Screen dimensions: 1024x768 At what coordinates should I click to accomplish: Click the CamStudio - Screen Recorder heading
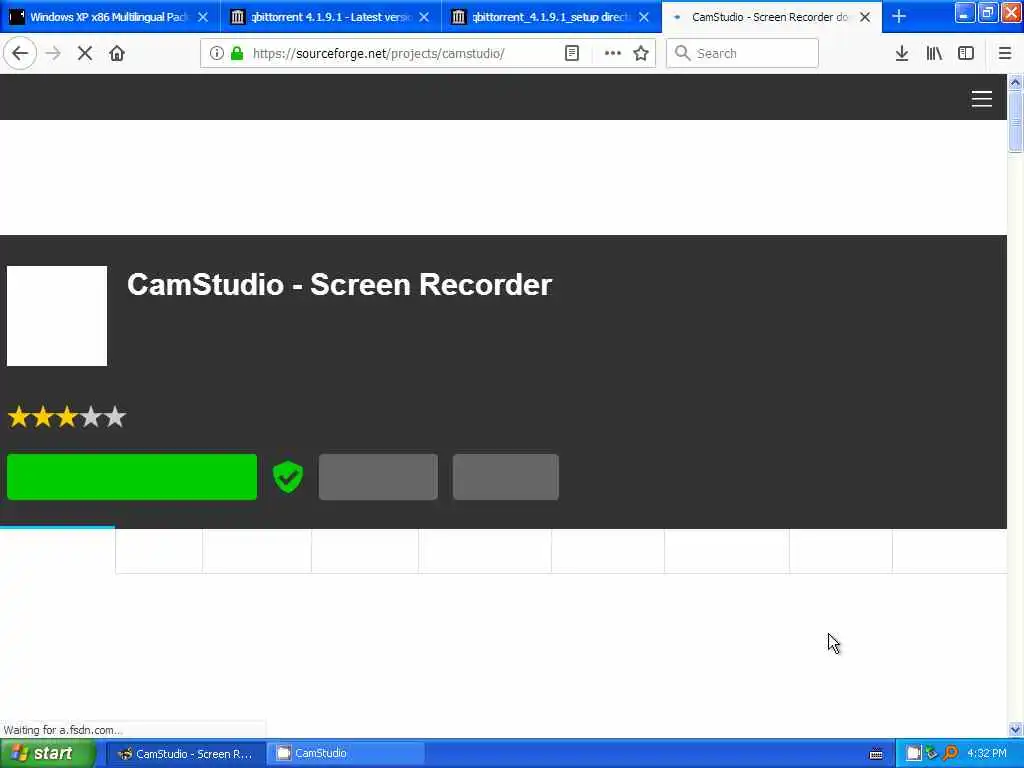pyautogui.click(x=340, y=285)
